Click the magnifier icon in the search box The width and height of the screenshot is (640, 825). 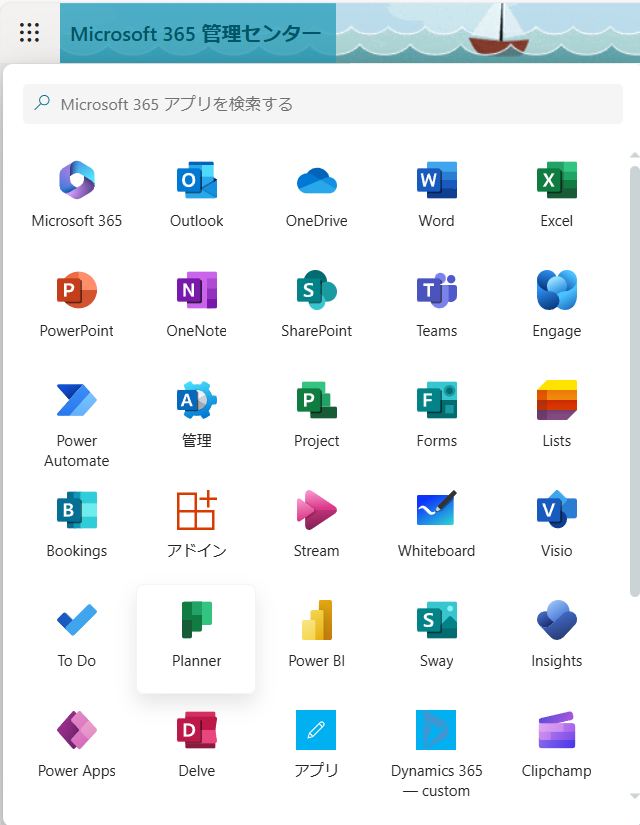click(x=42, y=103)
